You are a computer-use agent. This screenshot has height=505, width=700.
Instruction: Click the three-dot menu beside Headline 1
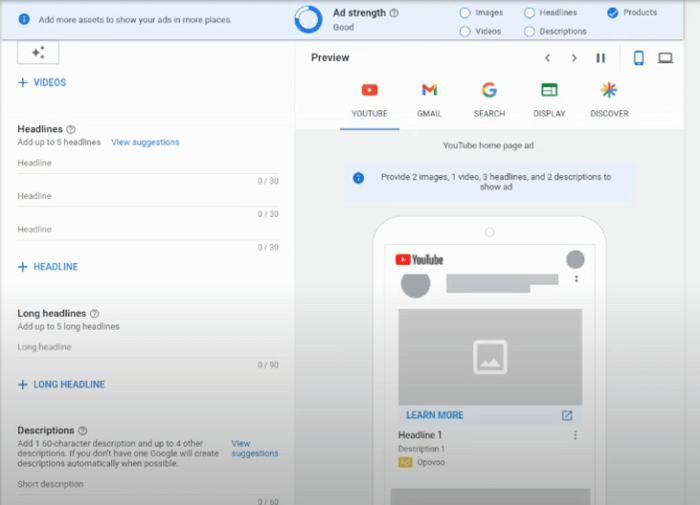pos(575,435)
